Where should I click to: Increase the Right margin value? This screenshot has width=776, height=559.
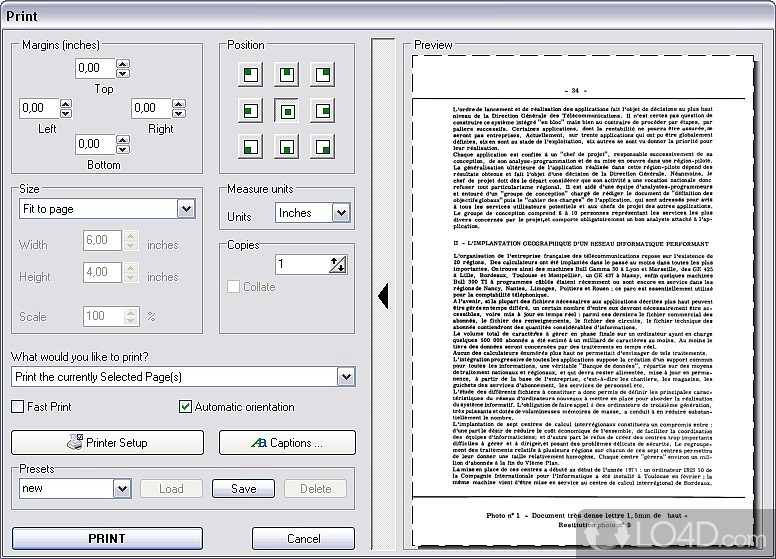coord(179,103)
